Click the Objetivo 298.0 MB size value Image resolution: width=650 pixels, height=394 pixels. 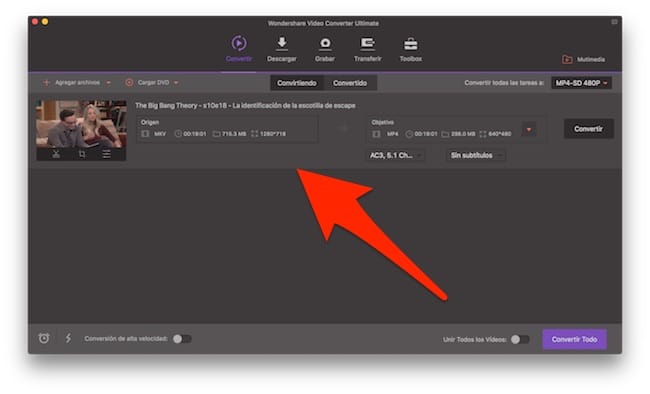[x=463, y=134]
